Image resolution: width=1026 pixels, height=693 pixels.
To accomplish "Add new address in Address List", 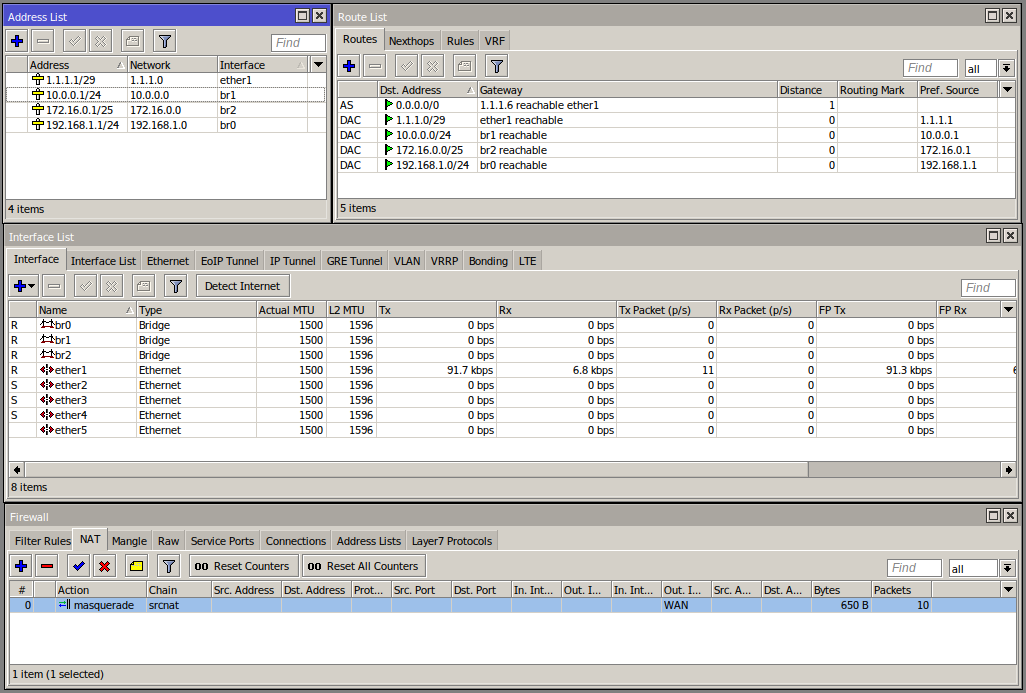I will point(18,41).
